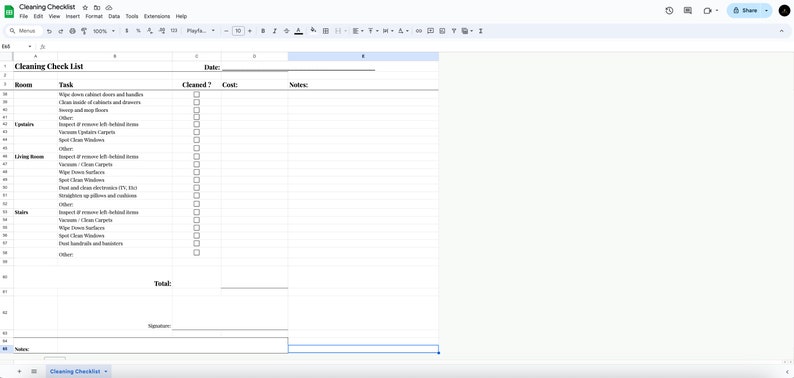Open the zoom 100% dropdown
This screenshot has height=378, width=794.
104,31
